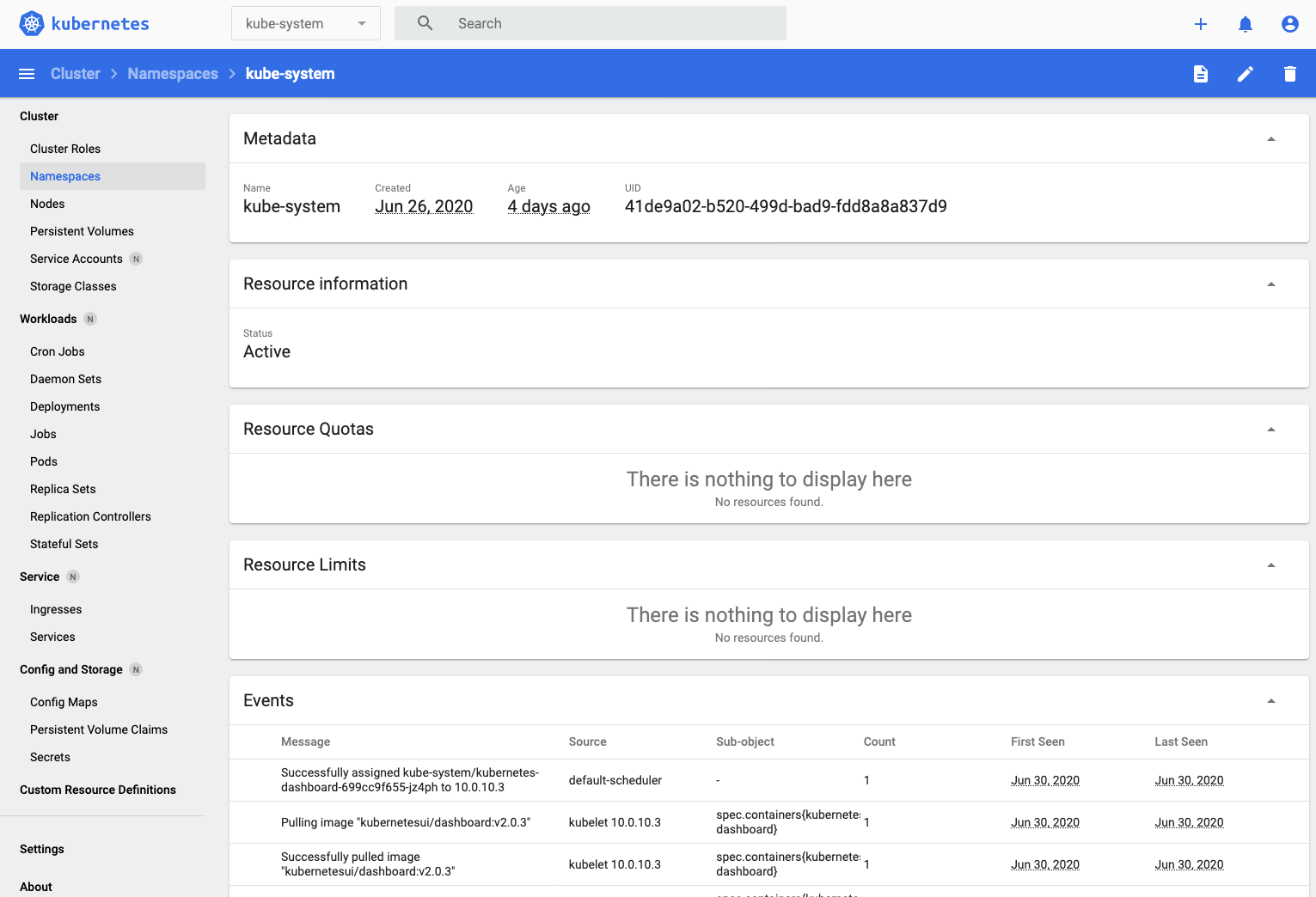Click the Kubernetes logo icon

(32, 24)
